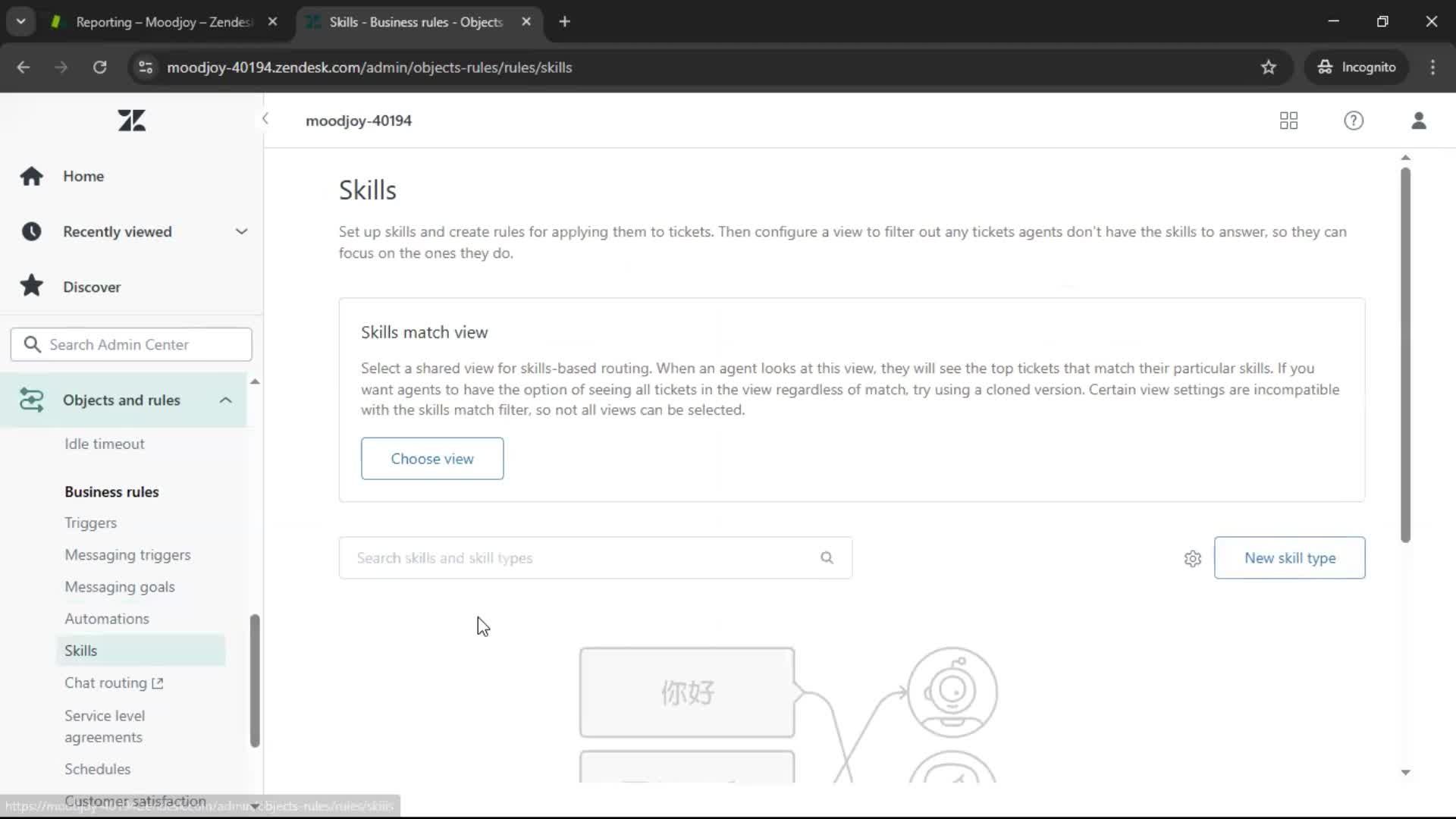
Task: Open Discover in the sidebar
Action: click(x=92, y=287)
